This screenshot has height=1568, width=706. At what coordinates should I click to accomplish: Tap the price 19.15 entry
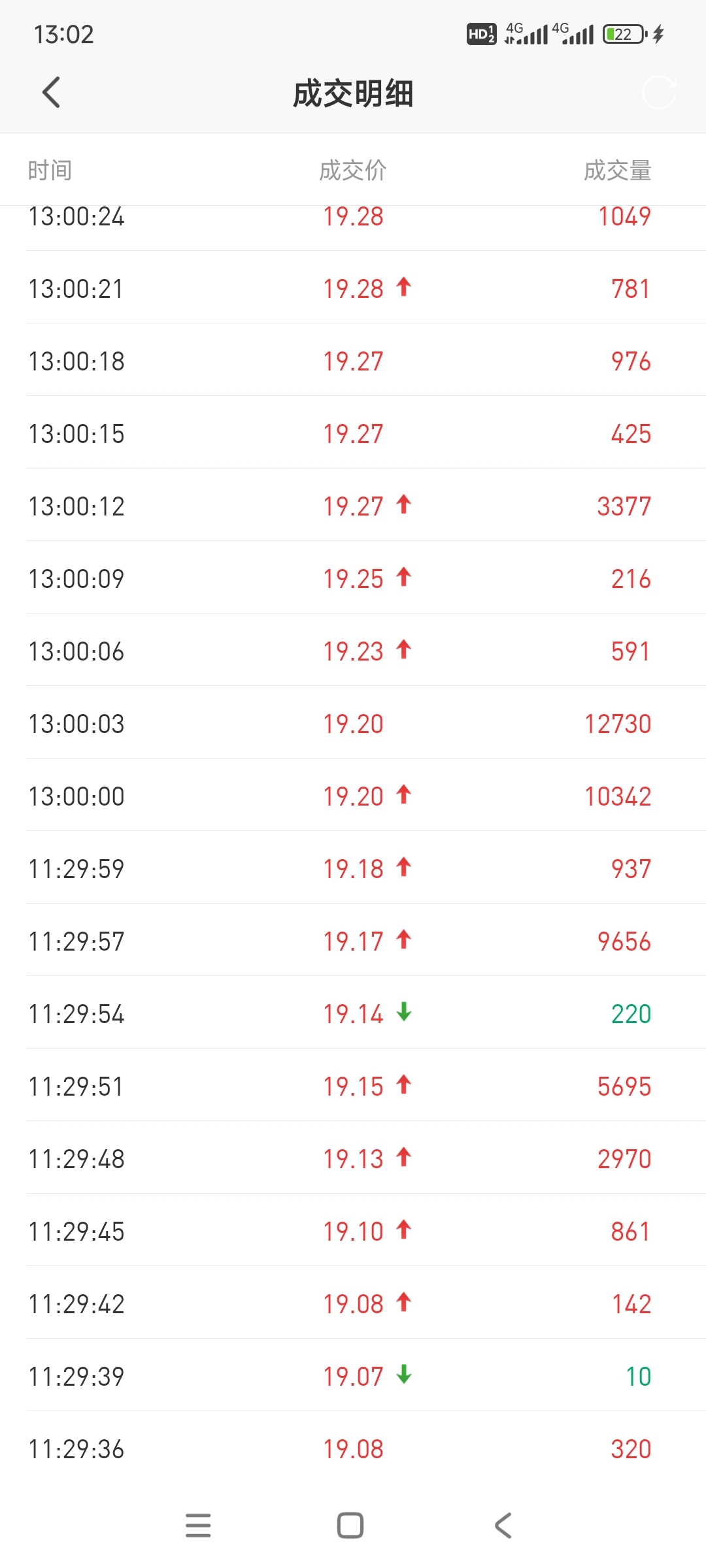(353, 1086)
